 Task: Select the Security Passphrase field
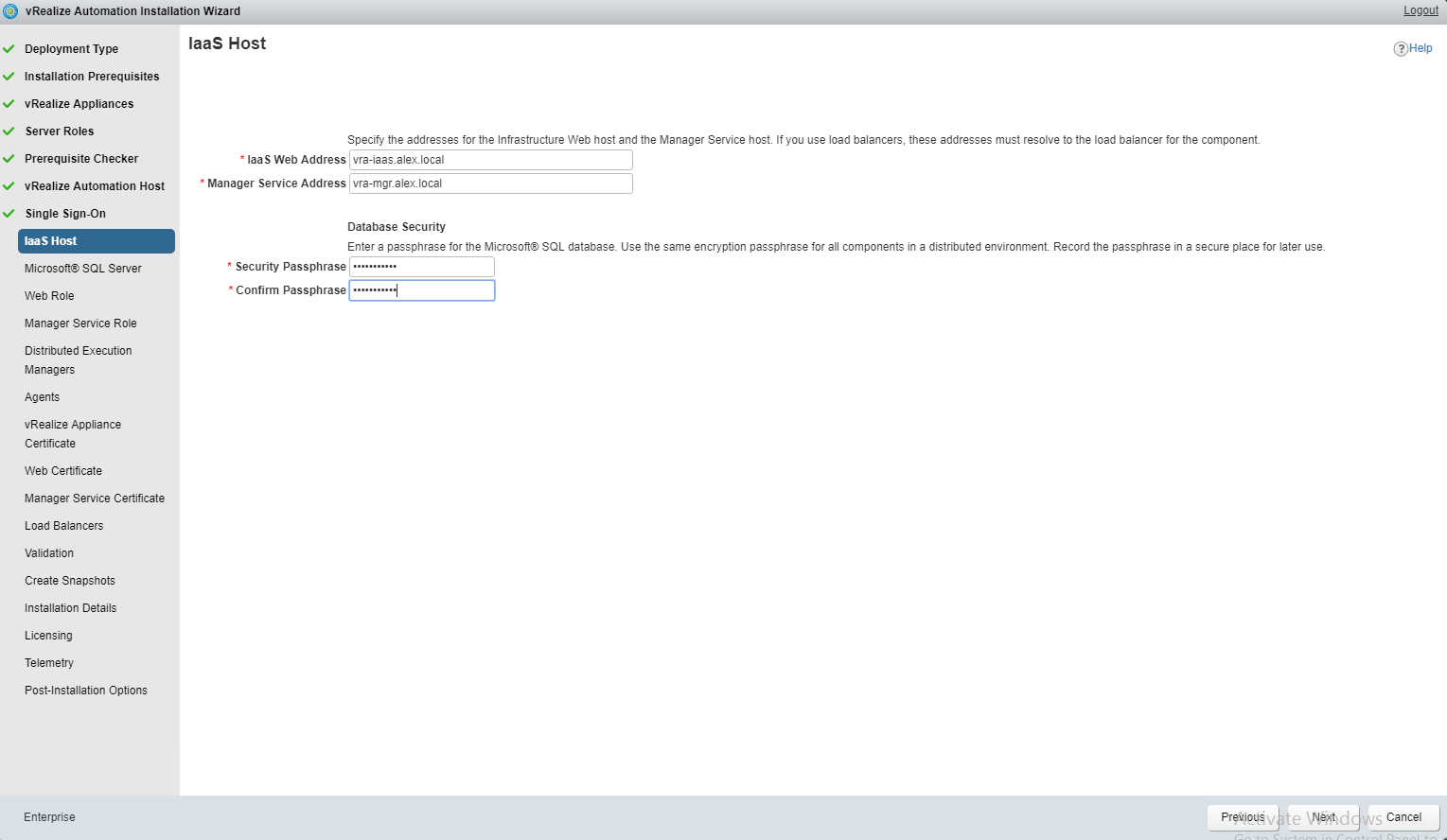pos(421,267)
